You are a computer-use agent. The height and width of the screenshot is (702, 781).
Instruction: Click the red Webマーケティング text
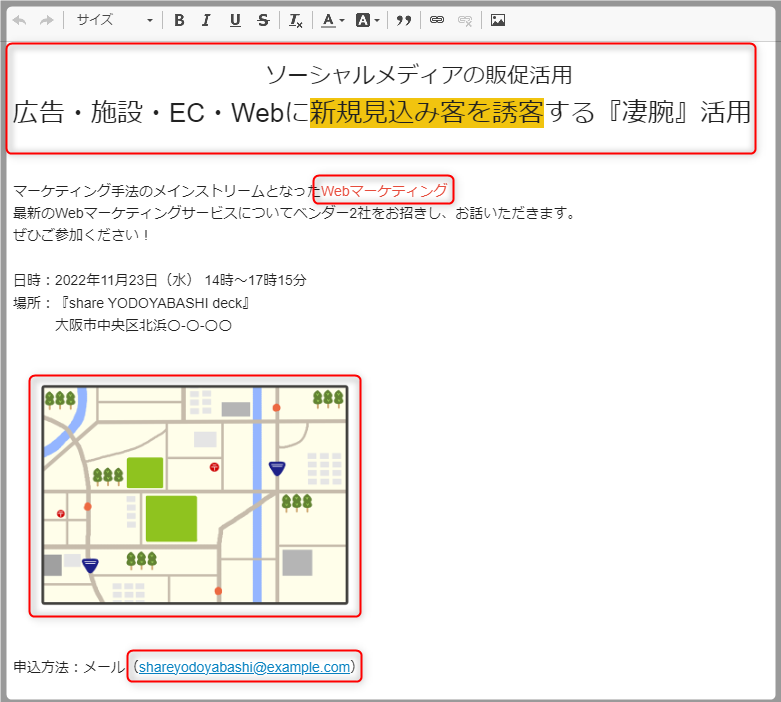[384, 190]
